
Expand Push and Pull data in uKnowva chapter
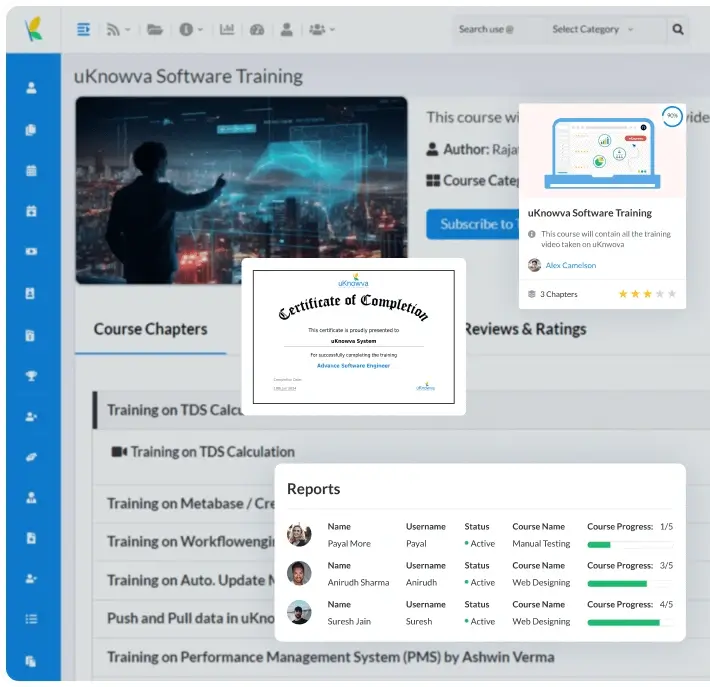[191, 618]
